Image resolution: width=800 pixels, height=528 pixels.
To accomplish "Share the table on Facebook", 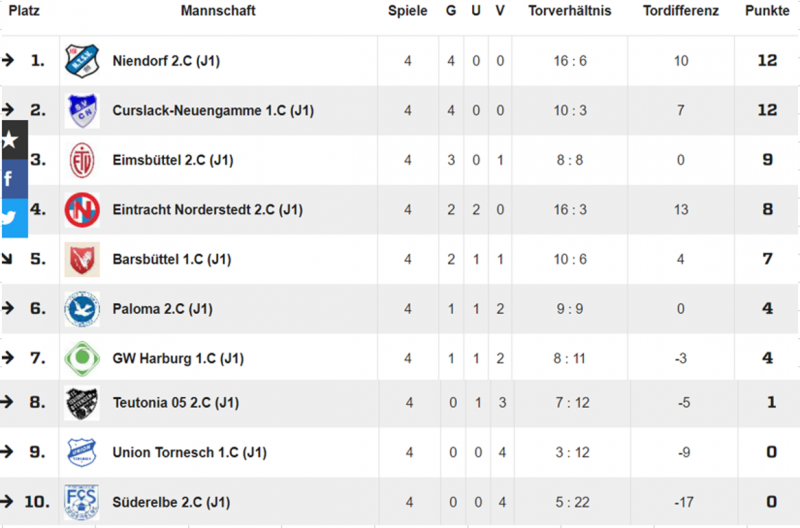I will coord(14,179).
